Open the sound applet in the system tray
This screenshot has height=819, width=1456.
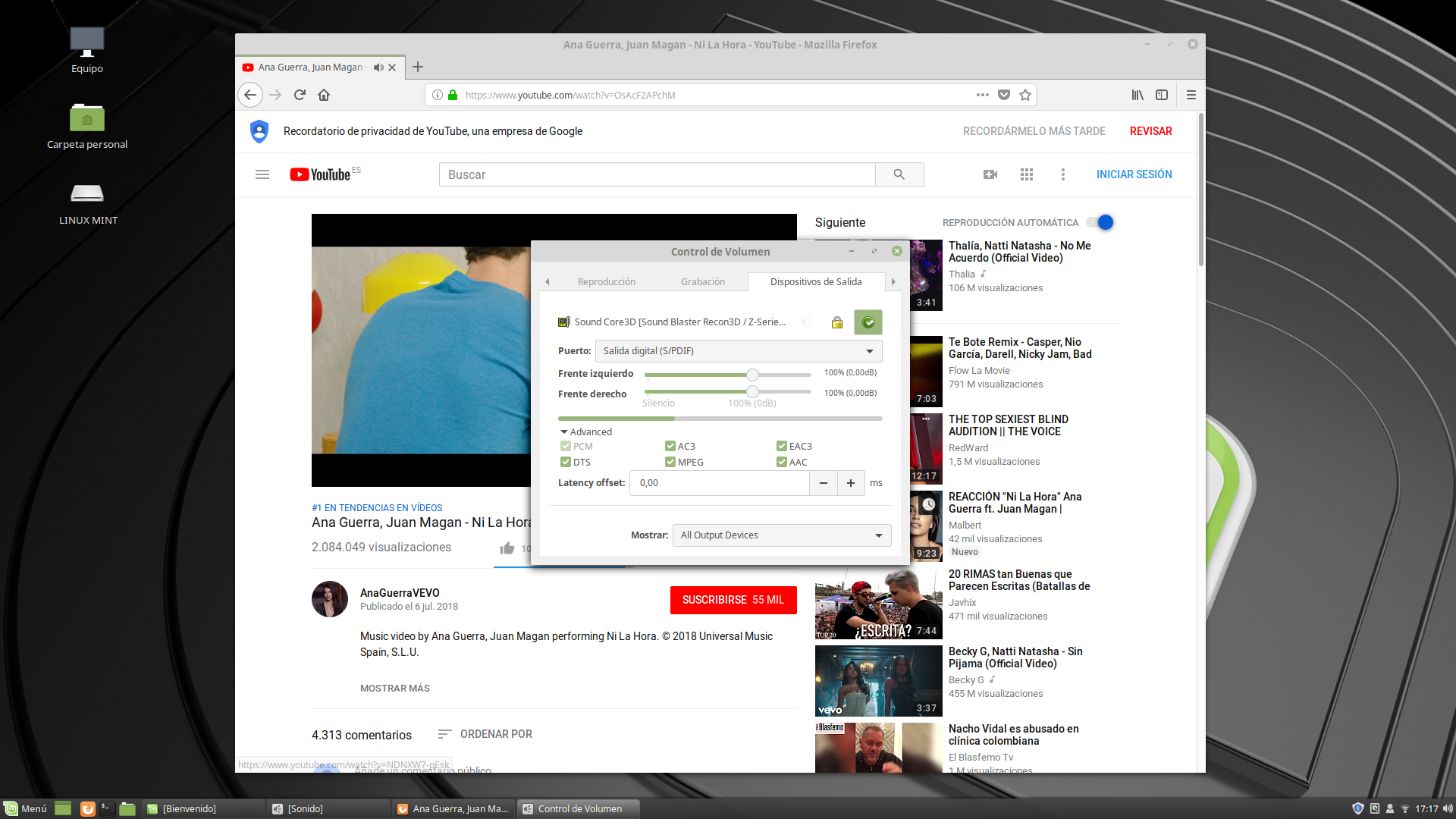coord(1447,808)
